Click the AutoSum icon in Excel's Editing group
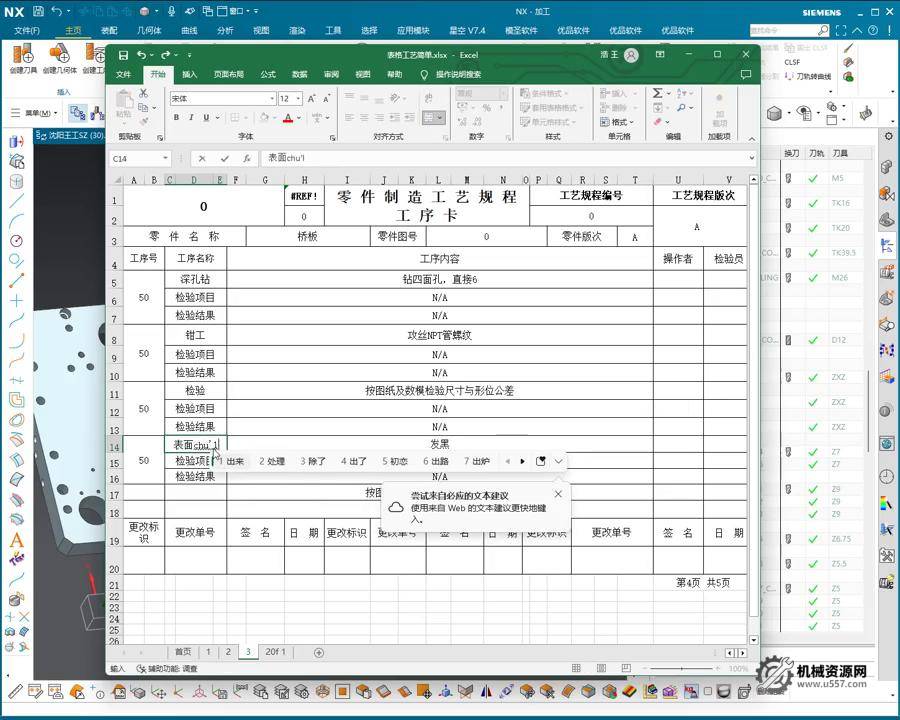Image resolution: width=900 pixels, height=720 pixels. pyautogui.click(x=658, y=93)
